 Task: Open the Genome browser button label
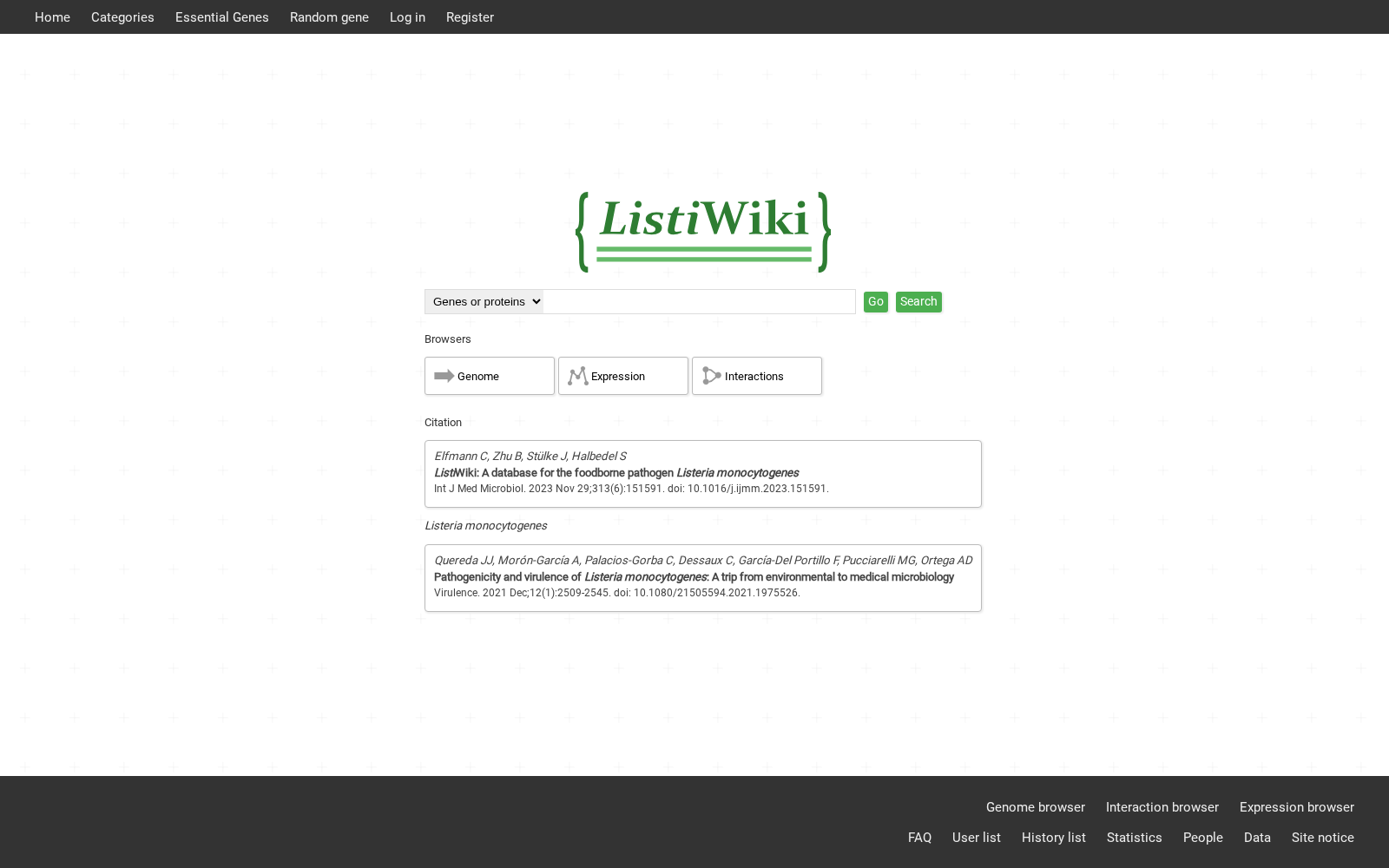coord(478,377)
